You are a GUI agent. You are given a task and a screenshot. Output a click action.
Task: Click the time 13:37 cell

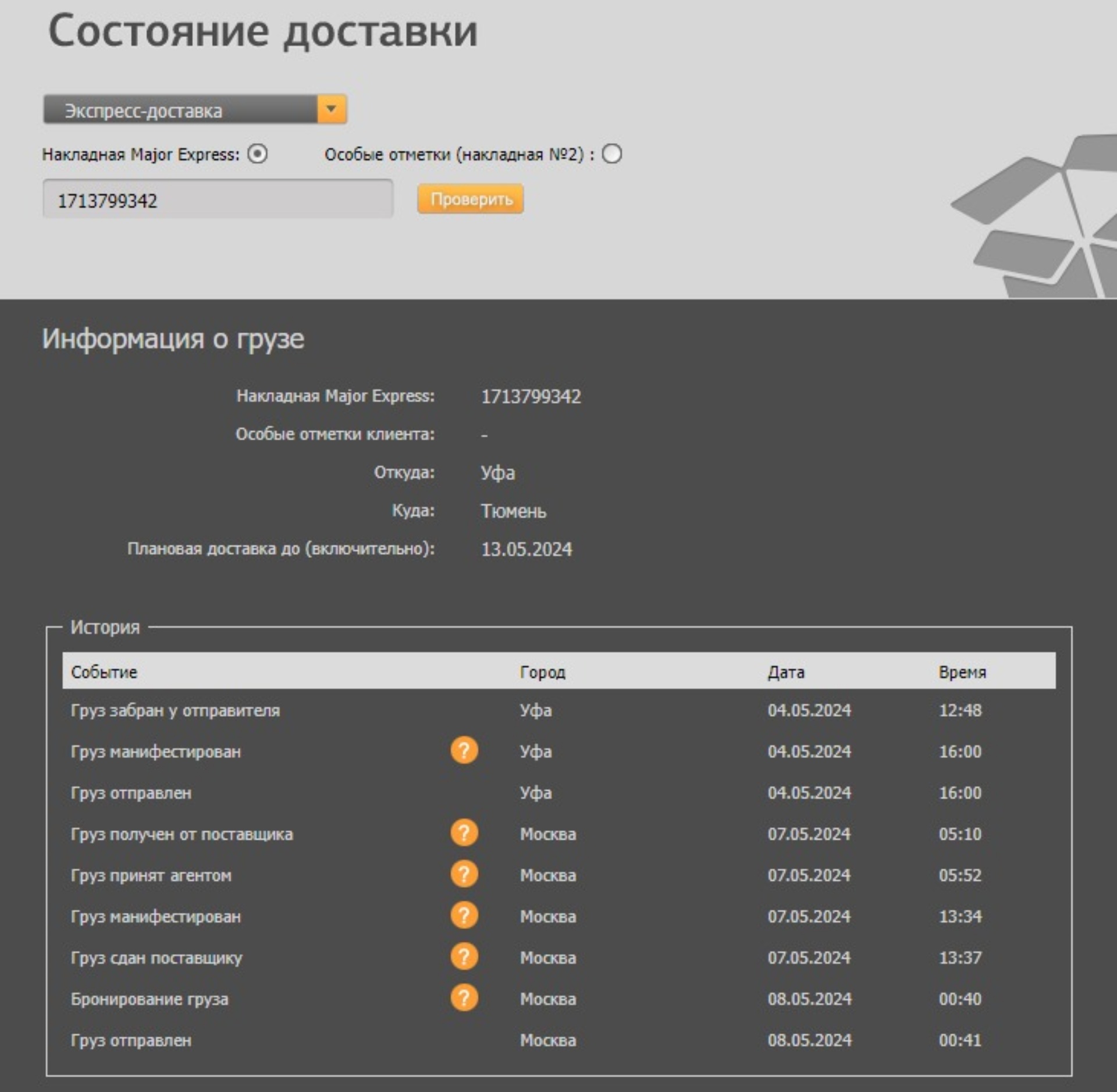pyautogui.click(x=960, y=958)
